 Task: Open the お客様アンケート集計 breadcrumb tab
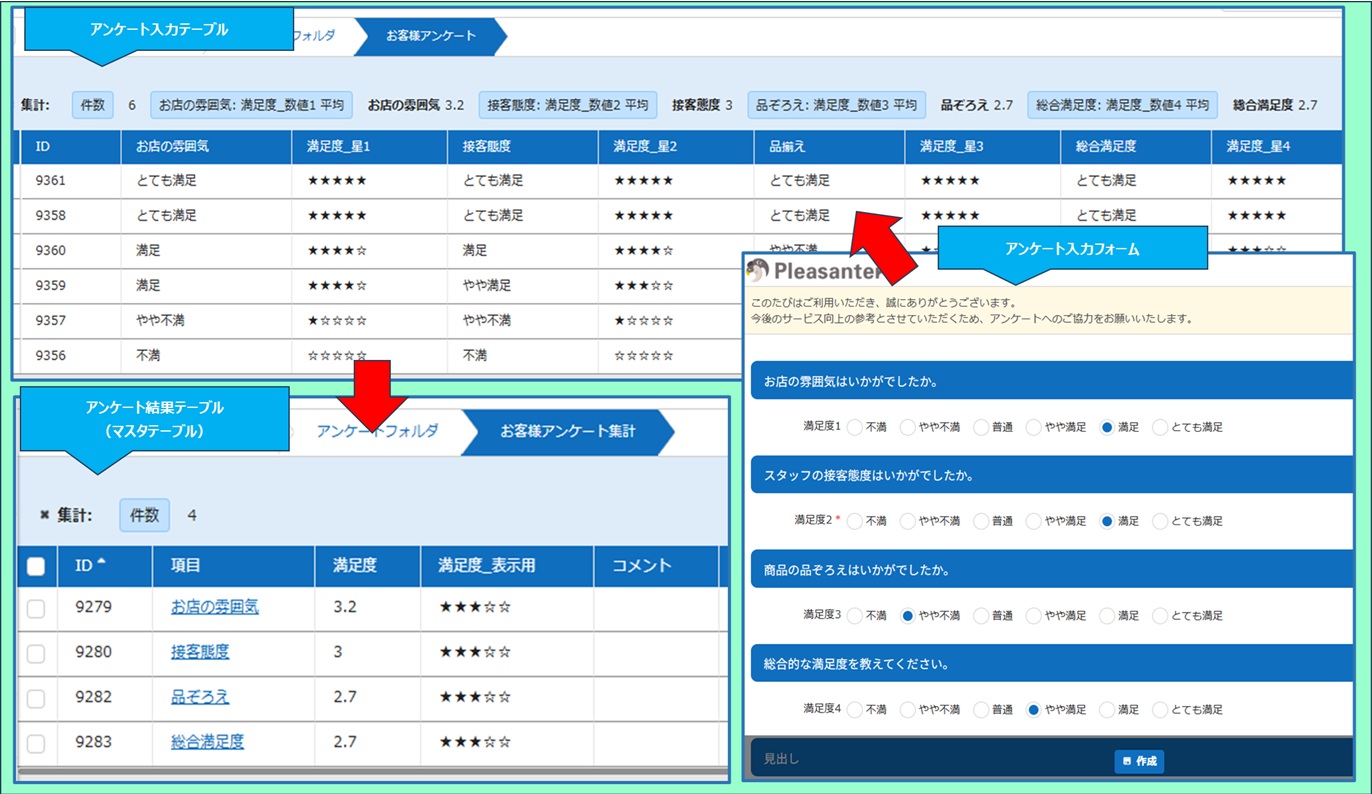point(567,431)
